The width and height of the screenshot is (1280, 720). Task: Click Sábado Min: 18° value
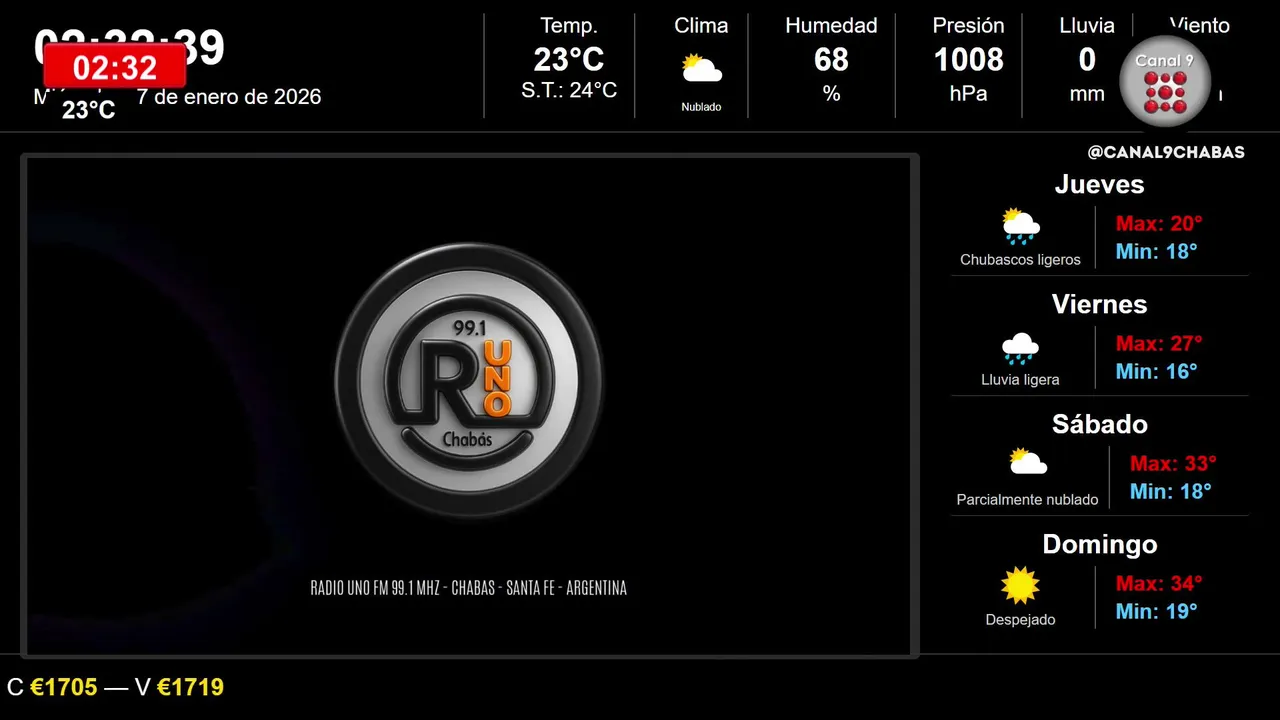pos(1170,491)
